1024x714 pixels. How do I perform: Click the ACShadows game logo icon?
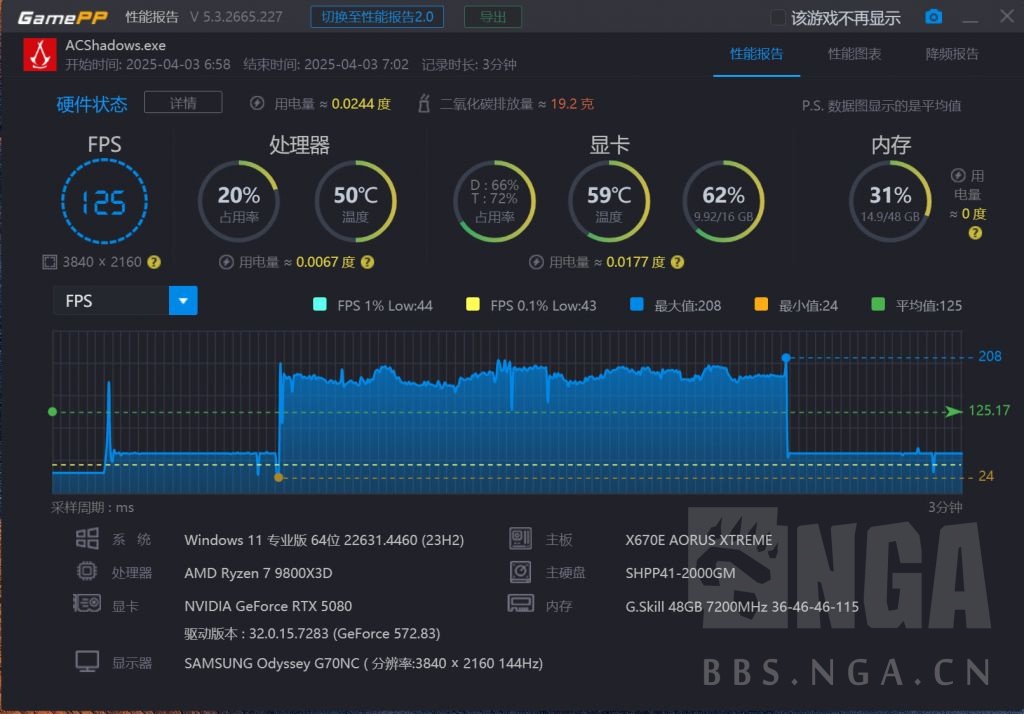click(x=39, y=53)
